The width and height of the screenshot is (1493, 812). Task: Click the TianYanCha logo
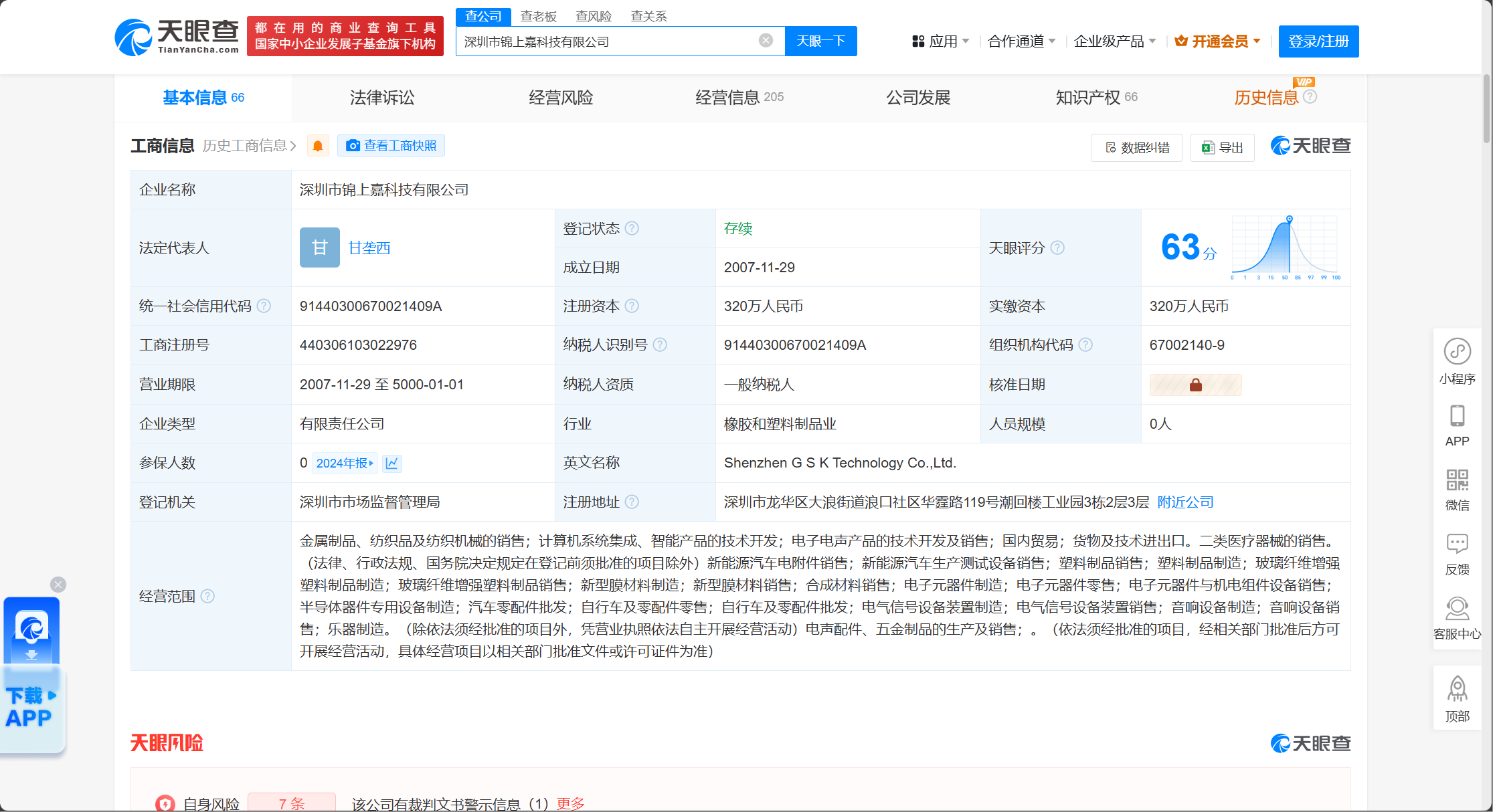[x=177, y=37]
